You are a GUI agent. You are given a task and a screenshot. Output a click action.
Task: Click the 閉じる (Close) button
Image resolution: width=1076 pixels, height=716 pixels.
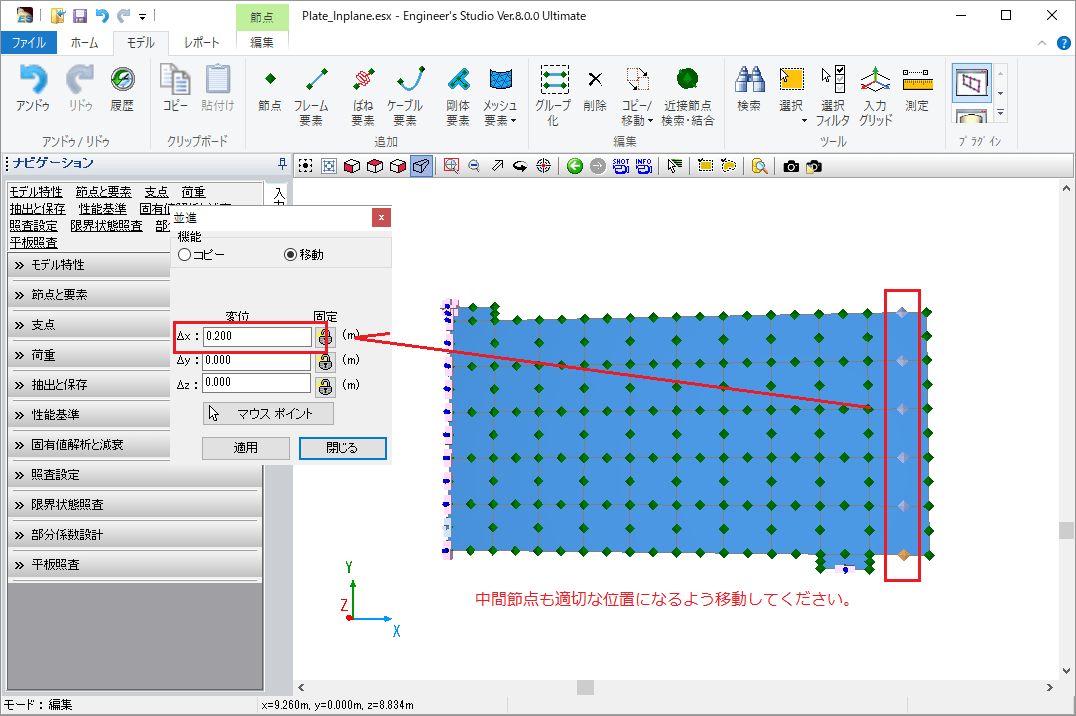(342, 448)
